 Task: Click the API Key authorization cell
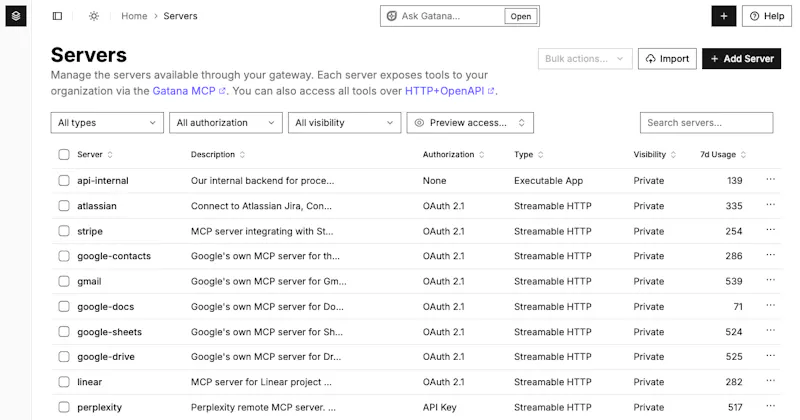point(439,407)
